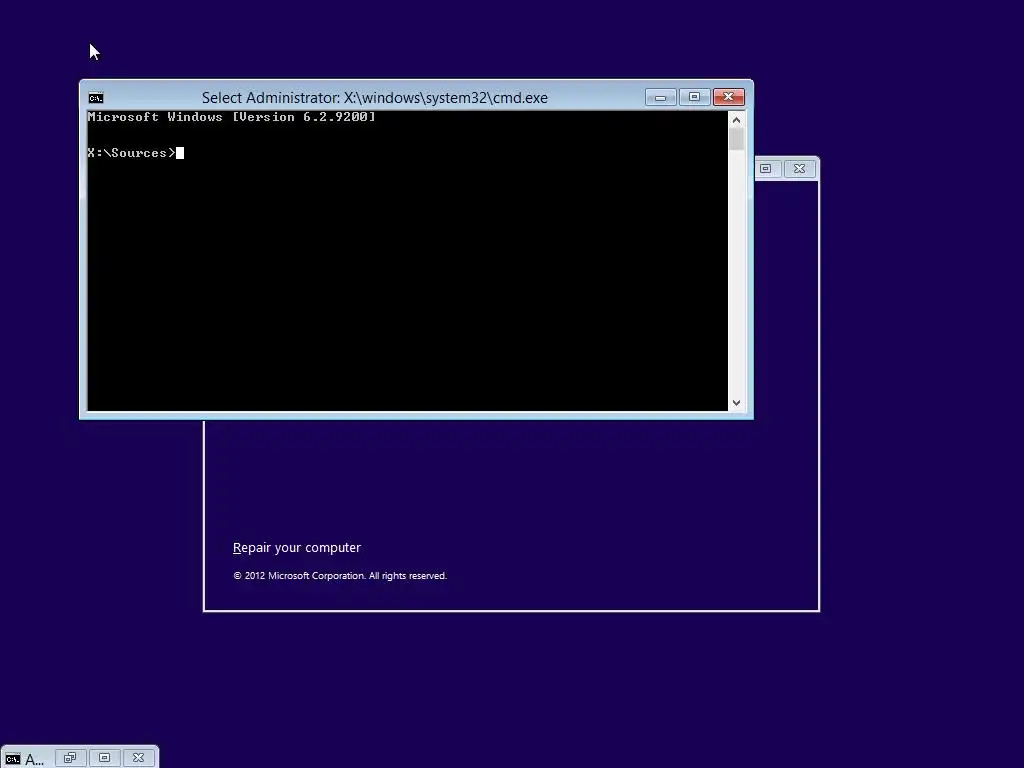
Task: Click the 2012 Microsoft Corporation copyright text
Action: (340, 575)
